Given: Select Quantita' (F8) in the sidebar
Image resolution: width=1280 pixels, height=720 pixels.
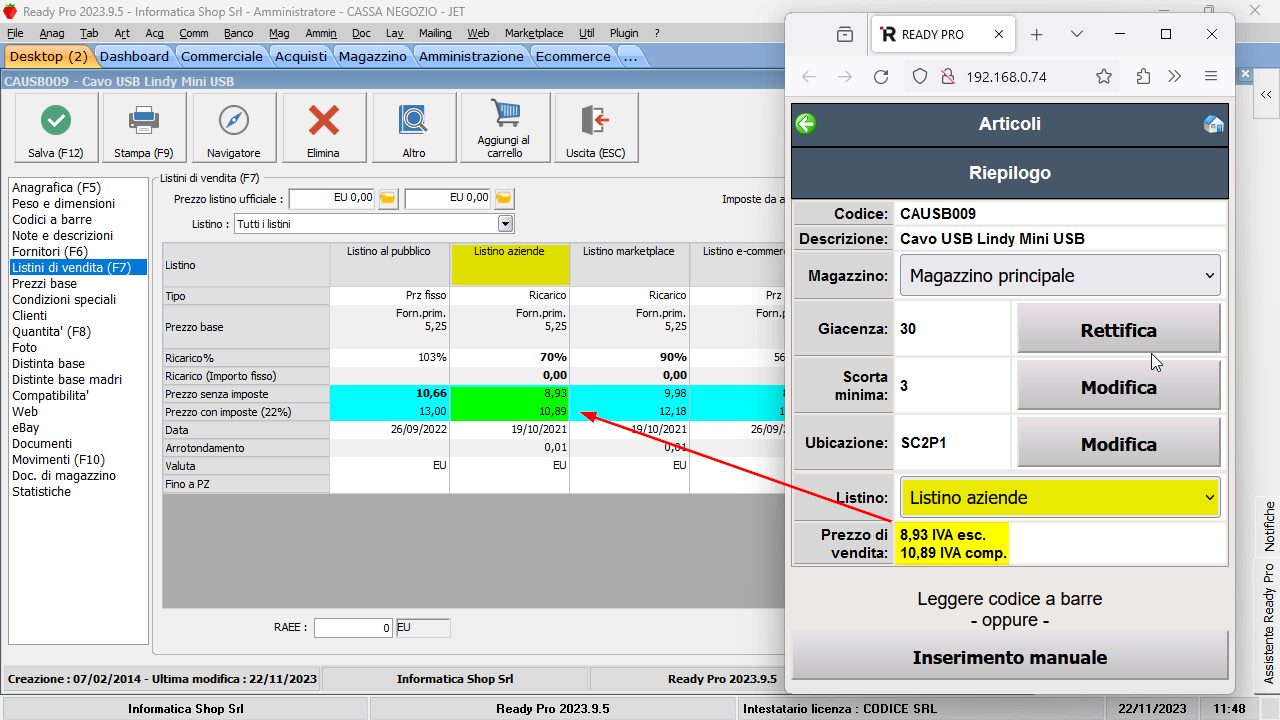Looking at the screenshot, I should pyautogui.click(x=51, y=331).
